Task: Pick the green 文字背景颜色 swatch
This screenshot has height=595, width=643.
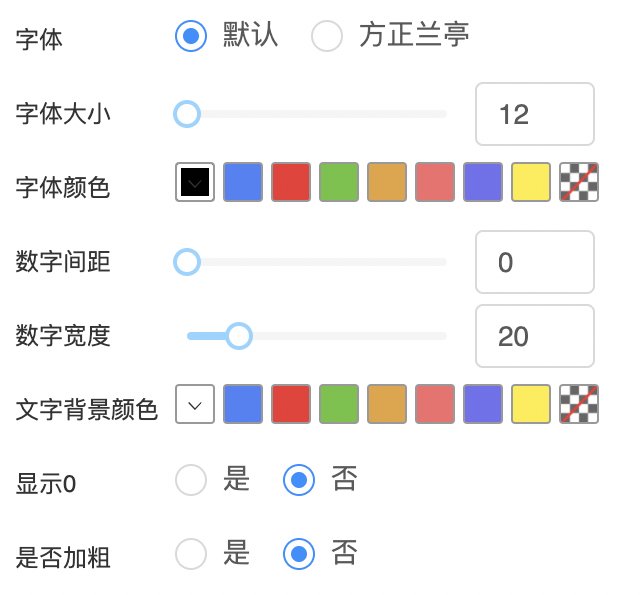Action: click(x=339, y=404)
